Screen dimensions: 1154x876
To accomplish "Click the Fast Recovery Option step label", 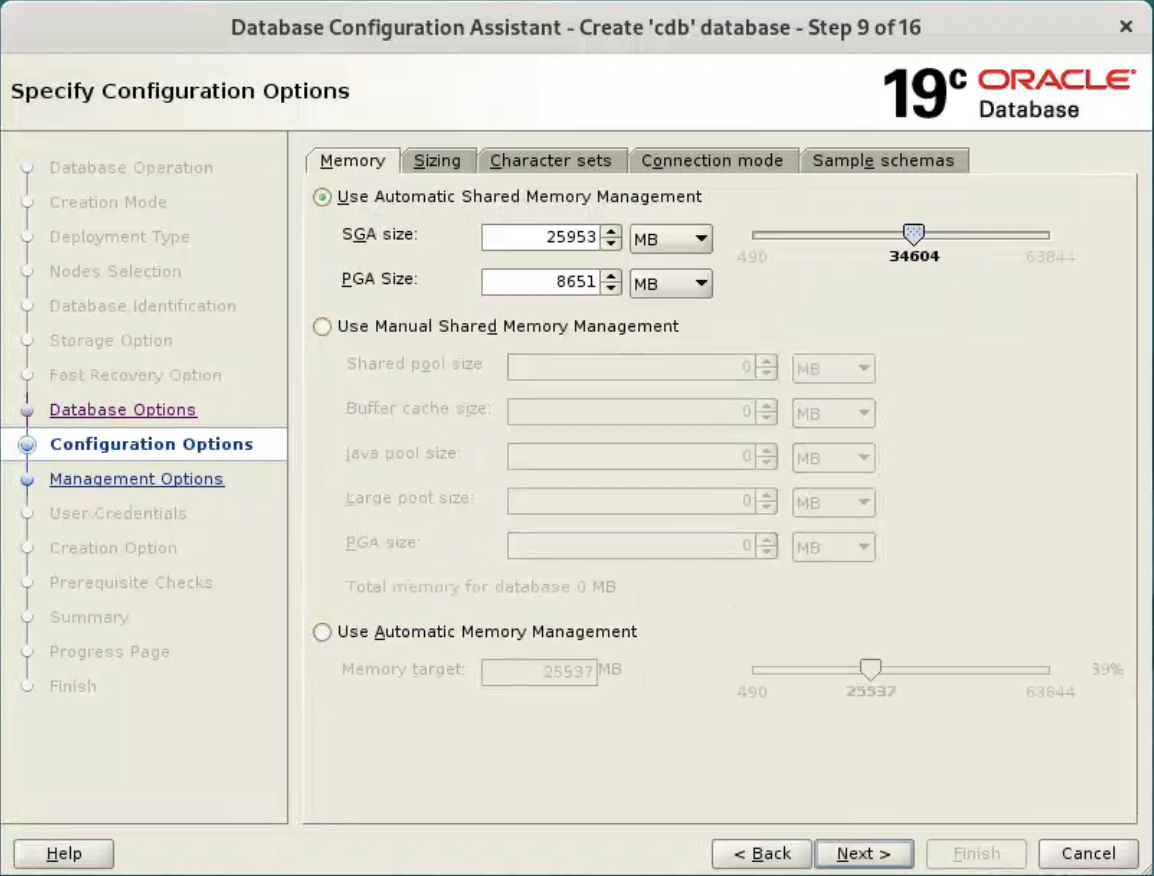I will pos(135,375).
